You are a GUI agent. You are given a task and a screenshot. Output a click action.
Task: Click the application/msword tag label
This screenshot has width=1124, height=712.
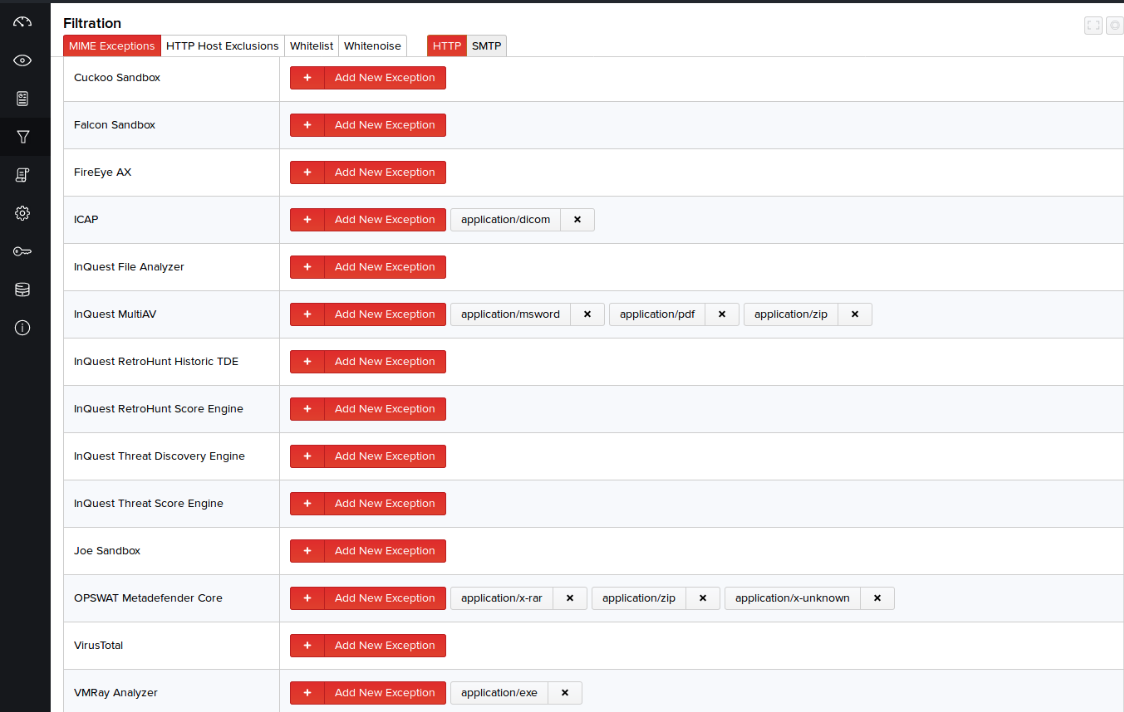(x=510, y=314)
